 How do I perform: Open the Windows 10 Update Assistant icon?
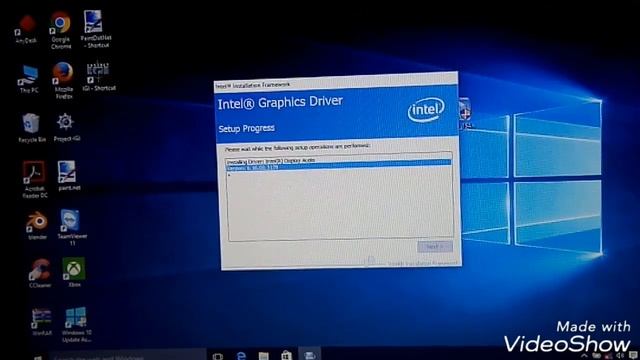pyautogui.click(x=76, y=324)
